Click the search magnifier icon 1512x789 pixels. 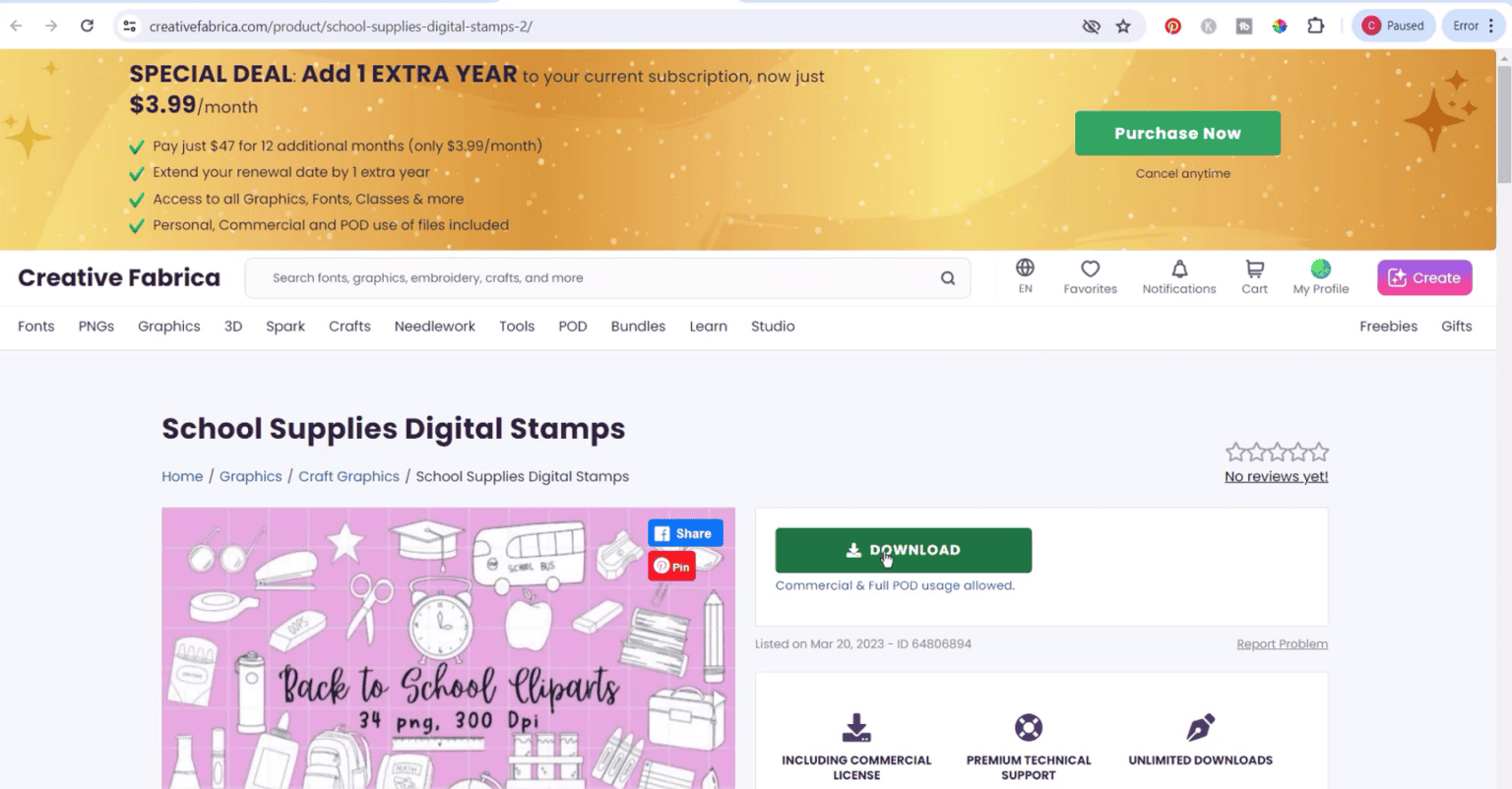coord(948,278)
